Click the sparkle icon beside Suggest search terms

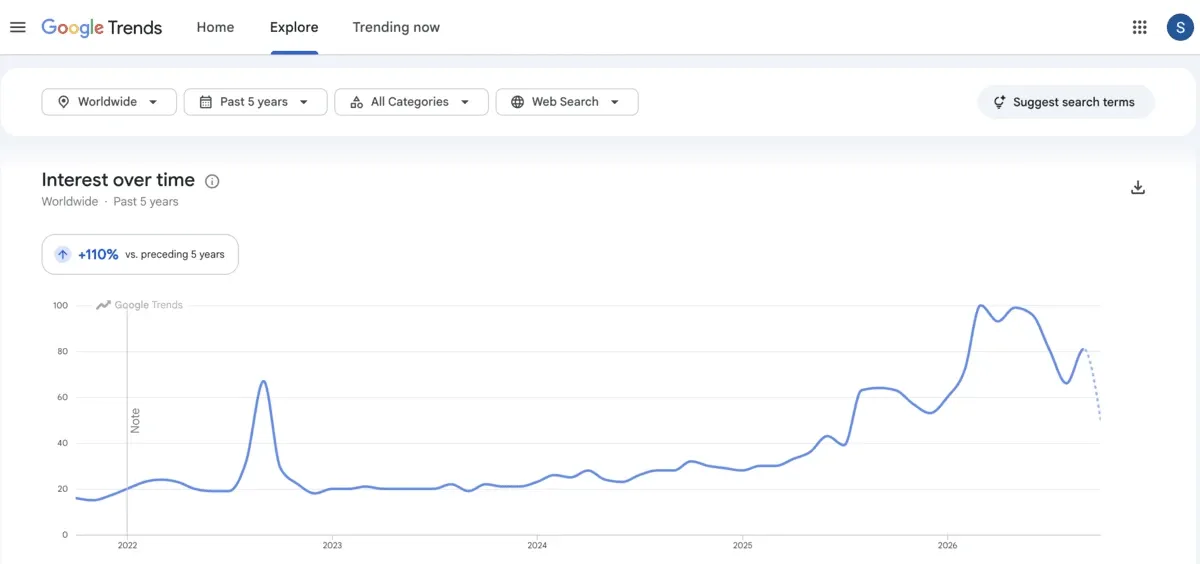999,102
